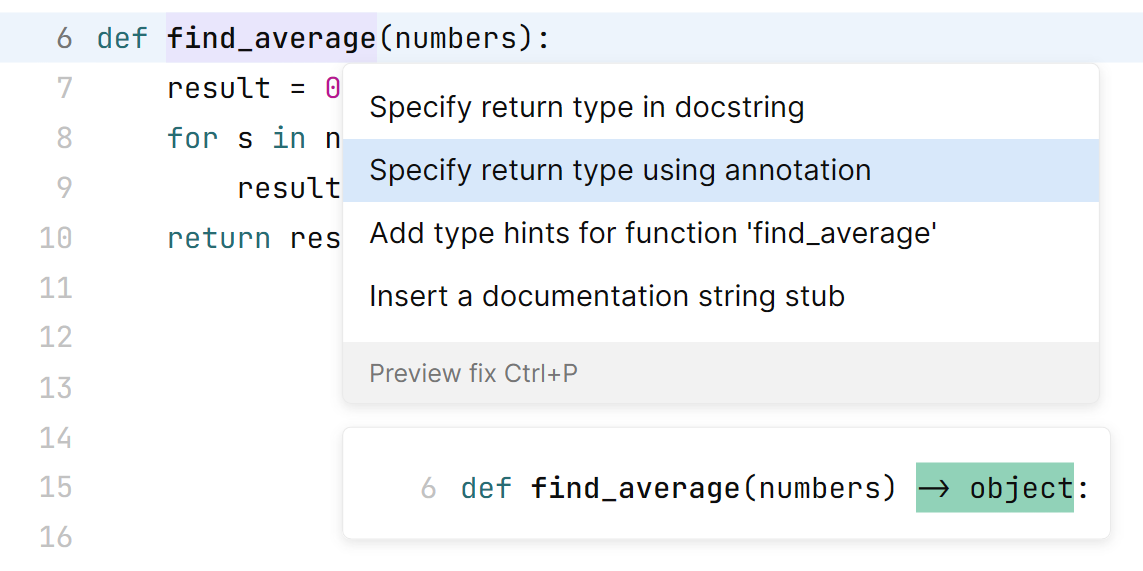The height and width of the screenshot is (571, 1143).
Task: Click gutter line number 16
Action: pos(56,537)
